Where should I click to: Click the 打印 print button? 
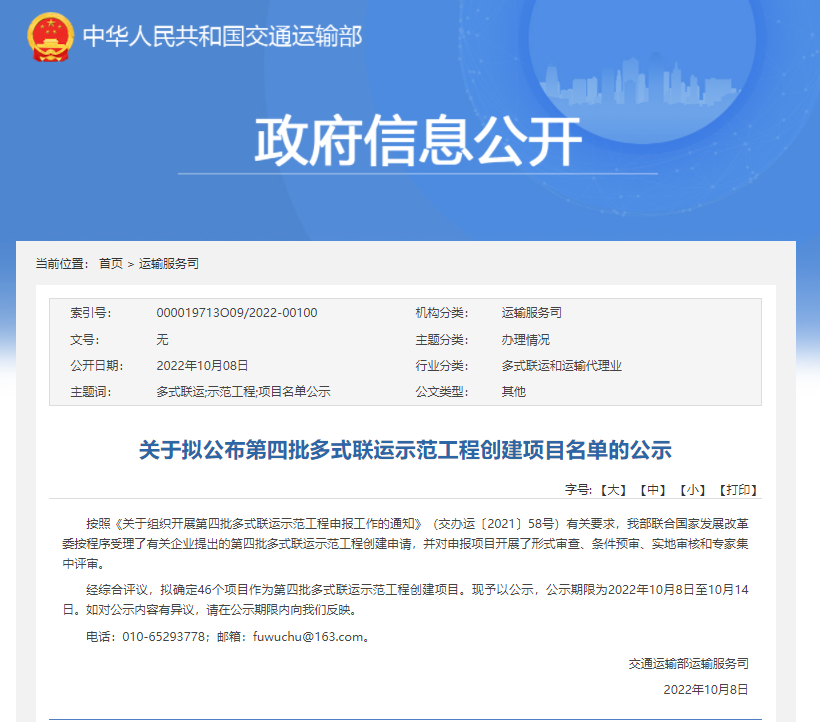[738, 490]
